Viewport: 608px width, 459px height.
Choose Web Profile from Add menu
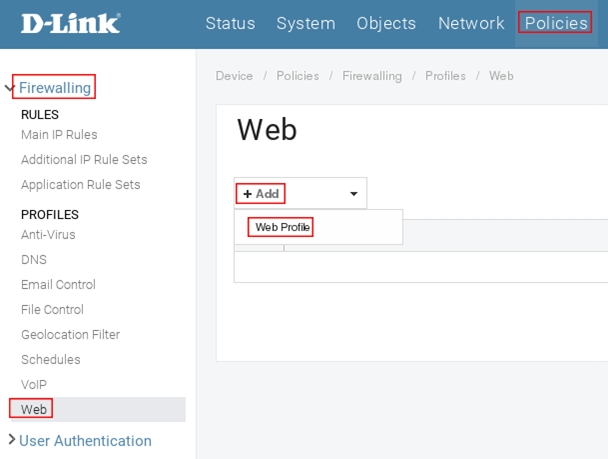point(283,228)
